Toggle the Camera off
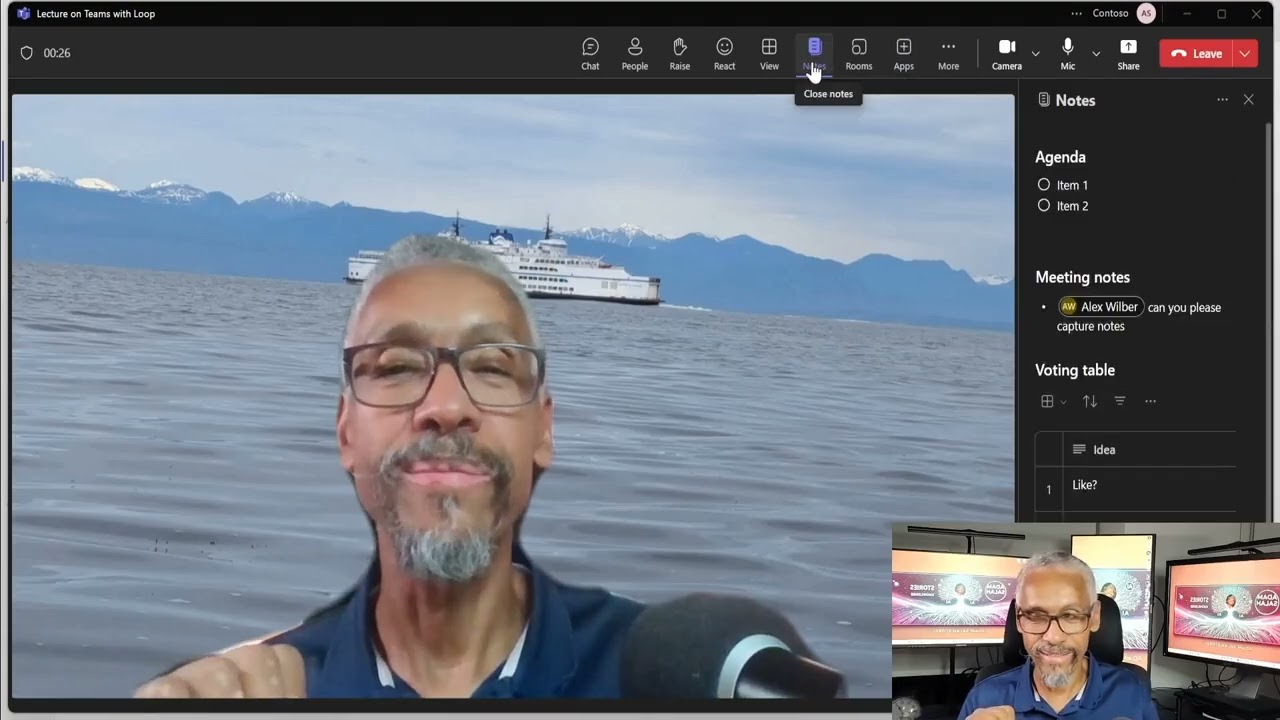1280x720 pixels. [1007, 54]
